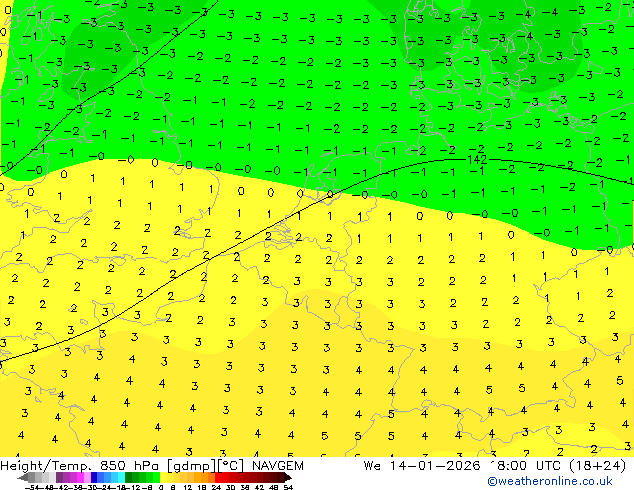Click the '54' legend scale label

point(287,488)
